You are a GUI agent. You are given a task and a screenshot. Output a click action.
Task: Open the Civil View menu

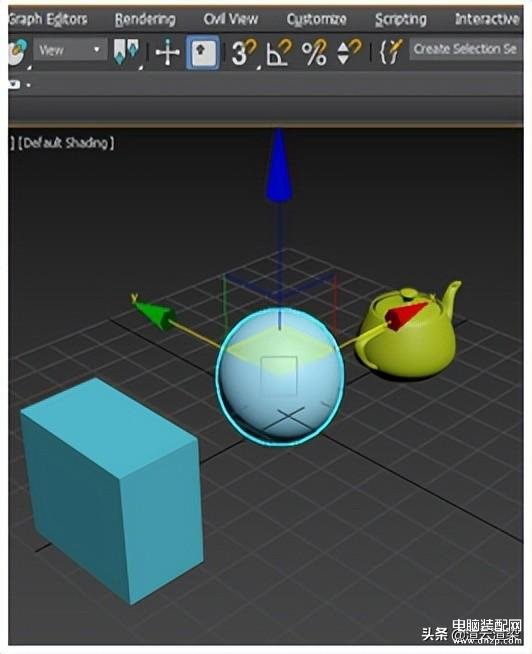tap(230, 19)
